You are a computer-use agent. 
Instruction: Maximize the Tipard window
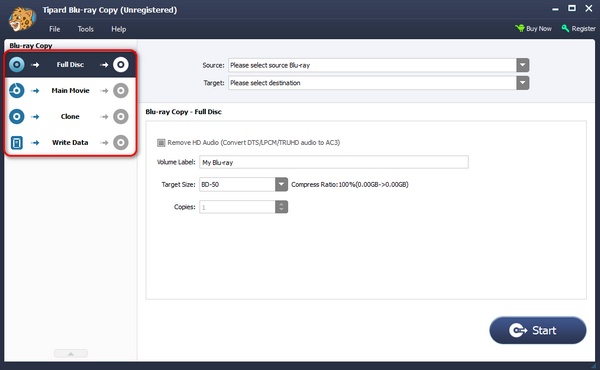coord(572,8)
